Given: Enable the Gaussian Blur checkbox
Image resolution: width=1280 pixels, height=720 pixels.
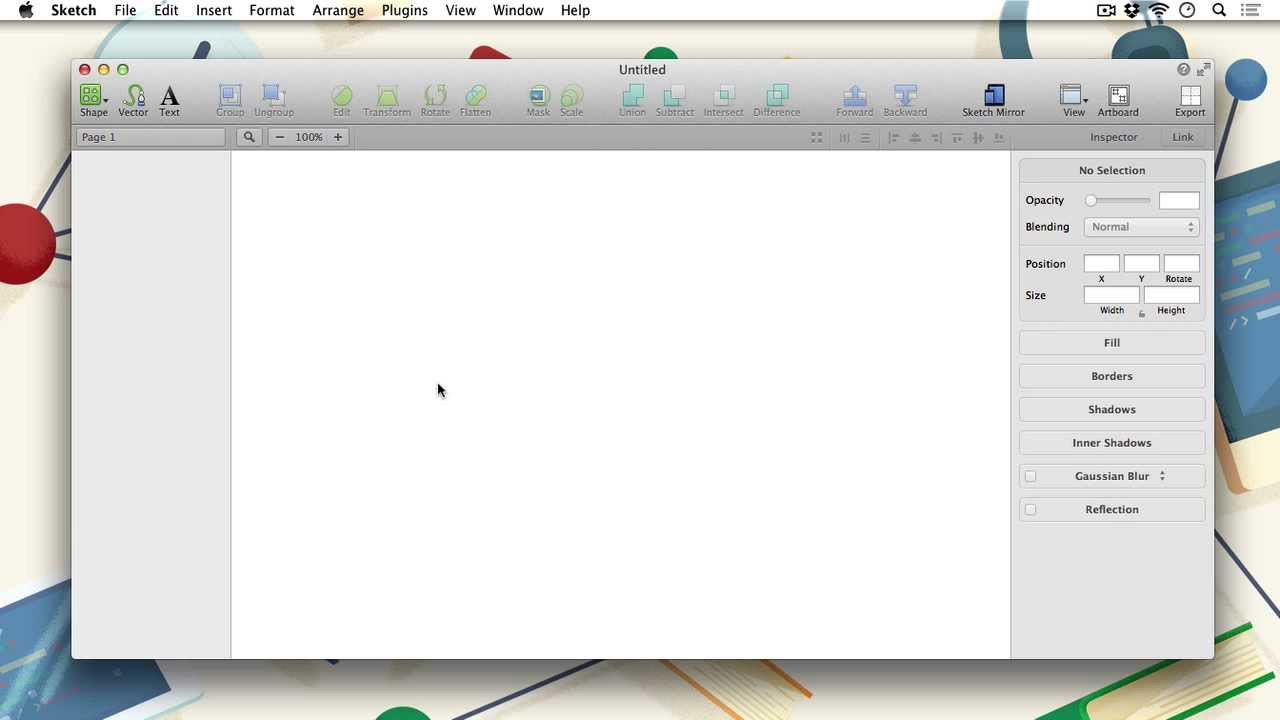Looking at the screenshot, I should (1030, 477).
